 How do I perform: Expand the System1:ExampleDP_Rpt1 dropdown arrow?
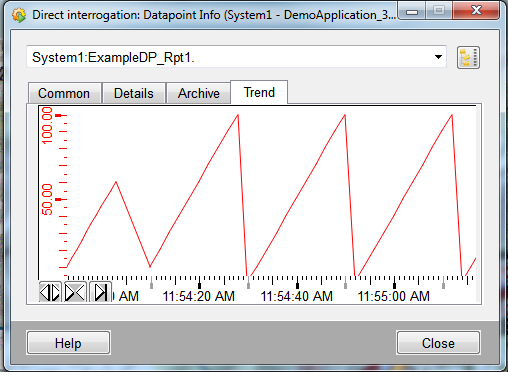click(x=438, y=57)
